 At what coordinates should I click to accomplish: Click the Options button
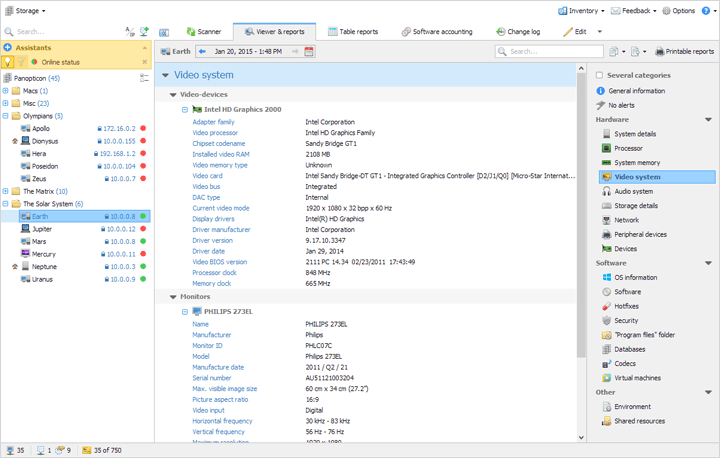tap(679, 11)
